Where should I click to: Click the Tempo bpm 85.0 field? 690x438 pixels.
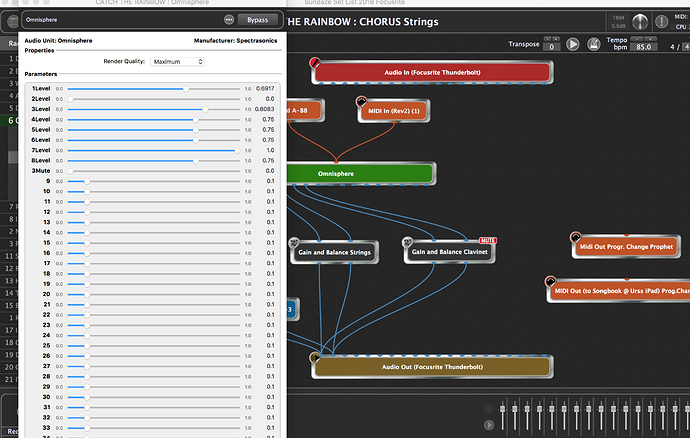(643, 47)
